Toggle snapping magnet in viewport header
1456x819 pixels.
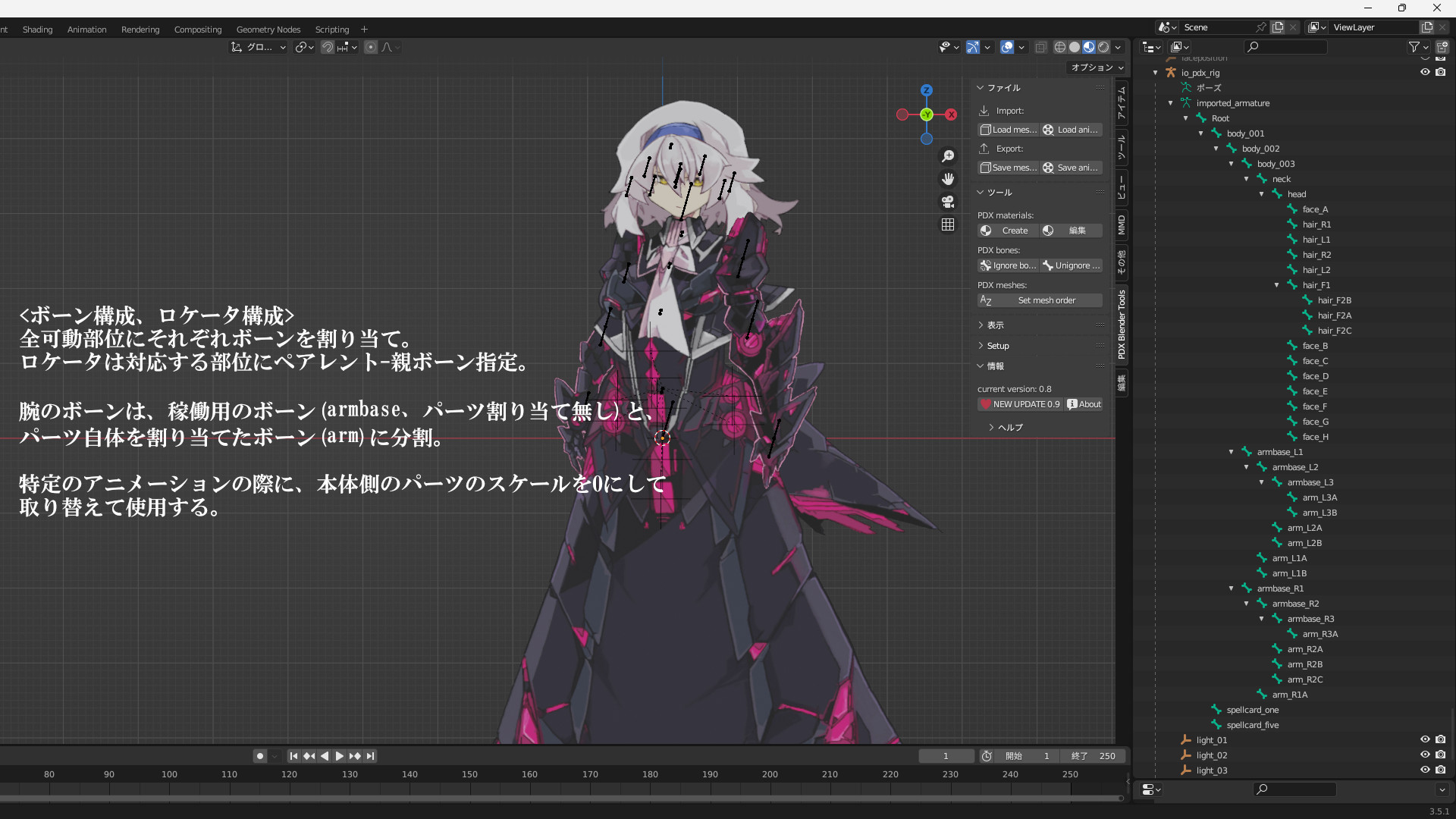click(x=328, y=47)
